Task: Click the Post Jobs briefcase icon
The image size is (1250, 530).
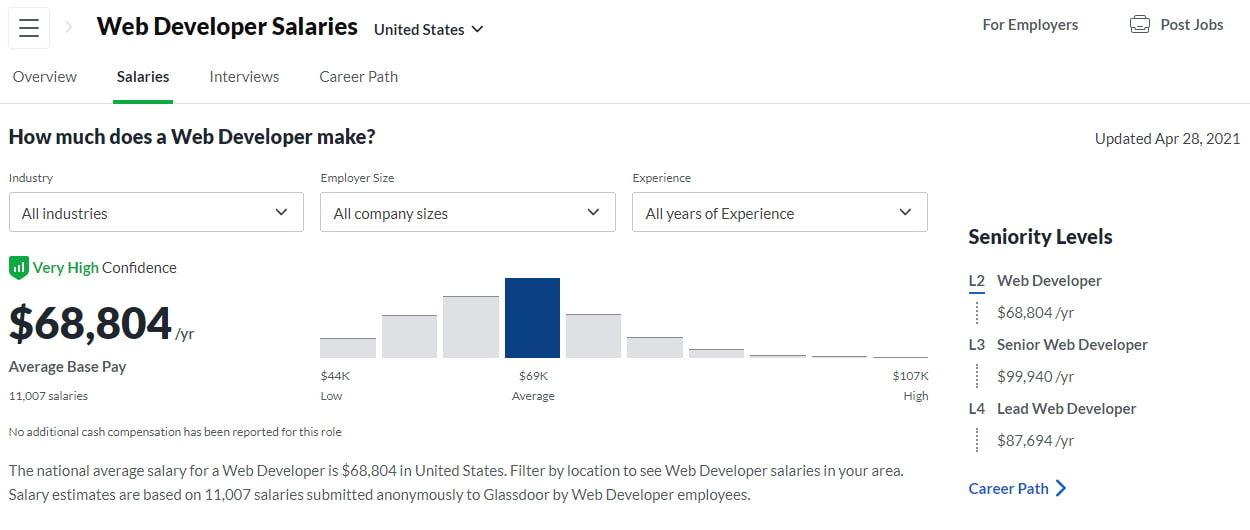Action: click(1139, 25)
